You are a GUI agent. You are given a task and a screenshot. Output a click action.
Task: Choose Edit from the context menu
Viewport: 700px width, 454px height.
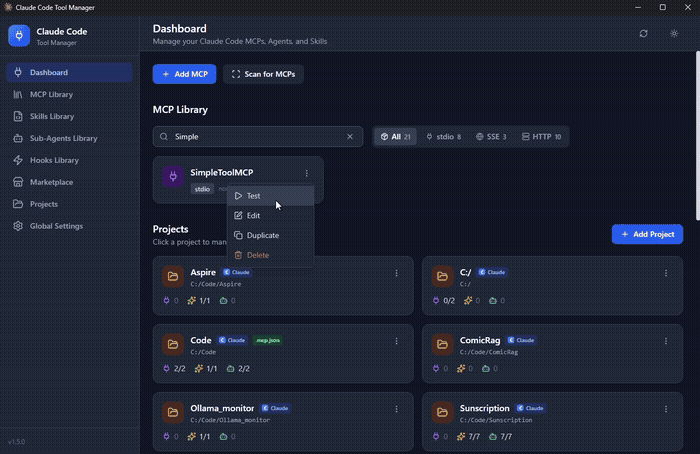coord(271,215)
